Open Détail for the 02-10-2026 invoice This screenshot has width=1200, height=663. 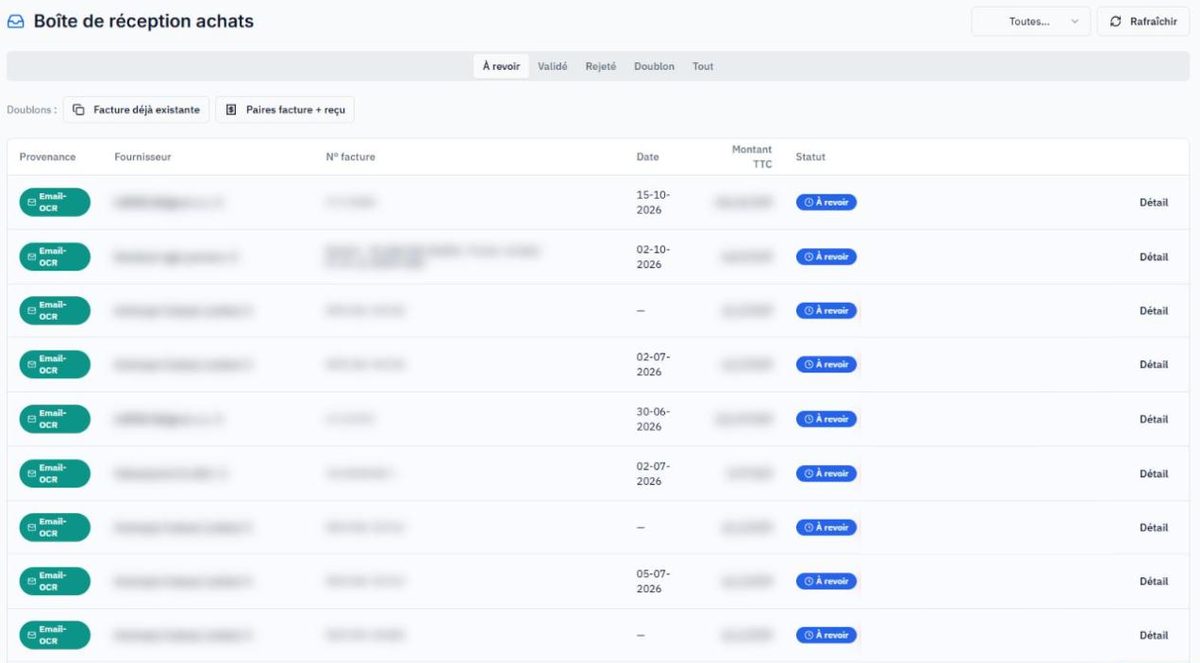pos(1153,257)
